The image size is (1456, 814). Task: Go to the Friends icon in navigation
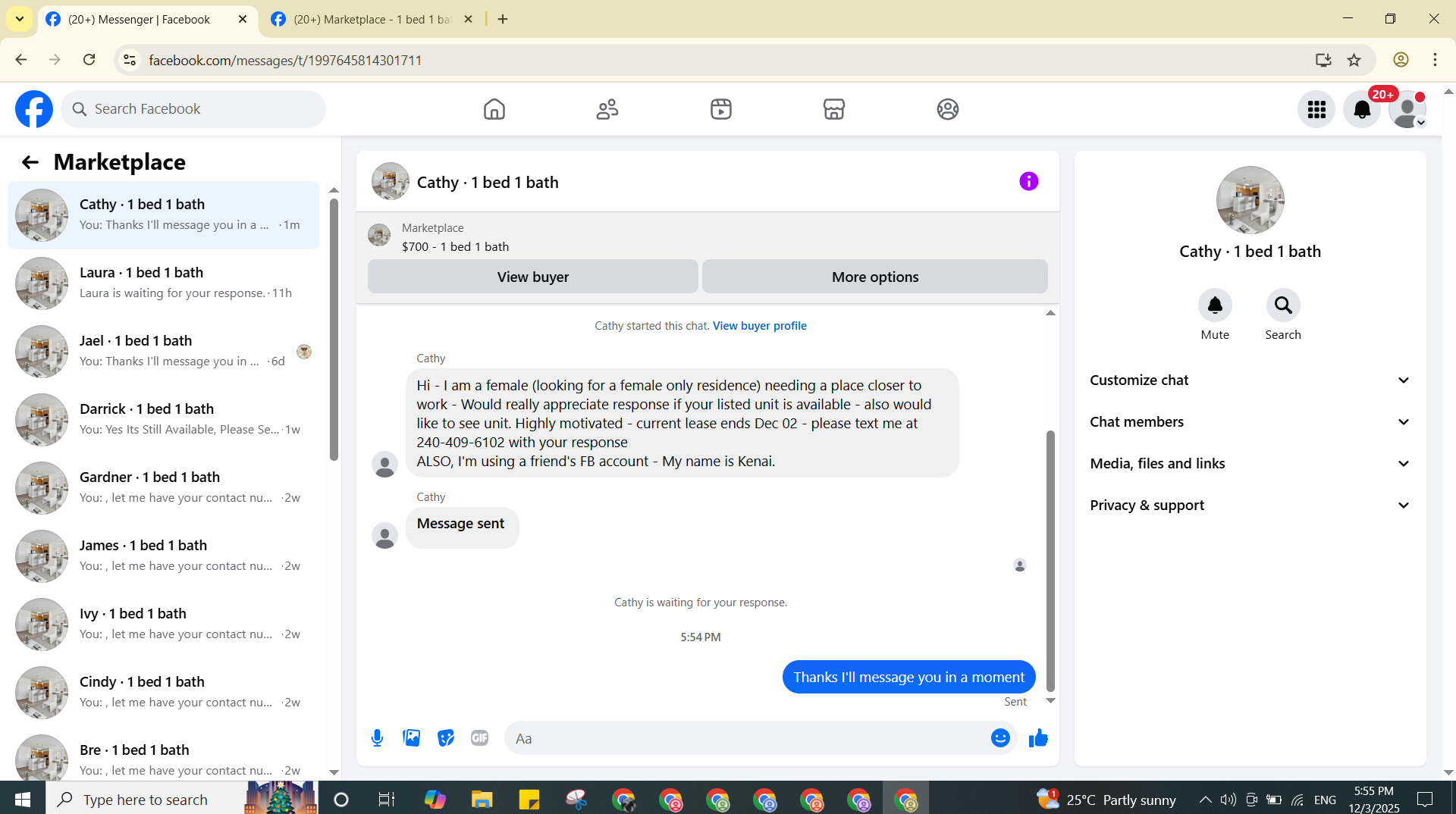[x=607, y=109]
